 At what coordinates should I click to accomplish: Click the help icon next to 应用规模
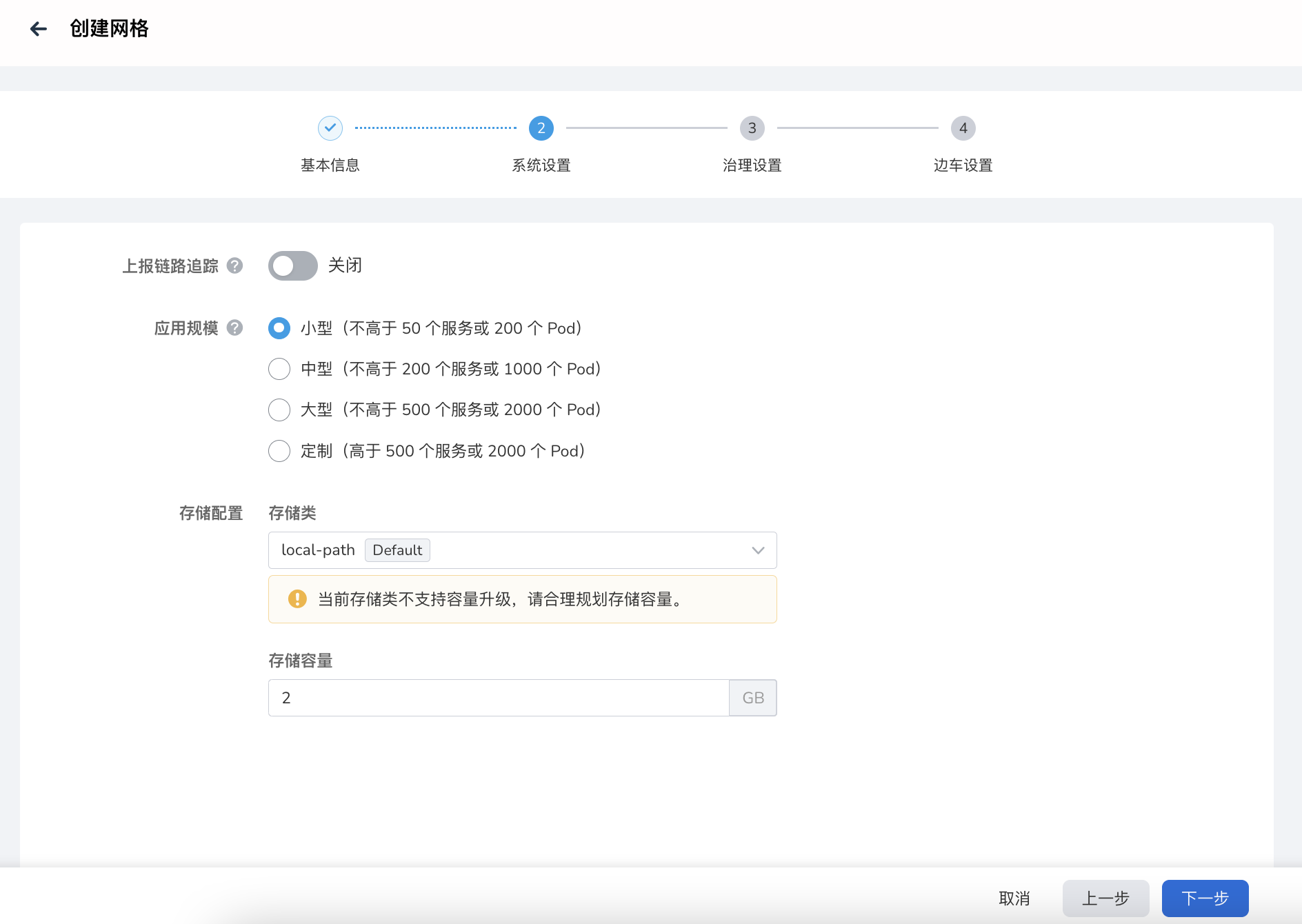tap(234, 328)
